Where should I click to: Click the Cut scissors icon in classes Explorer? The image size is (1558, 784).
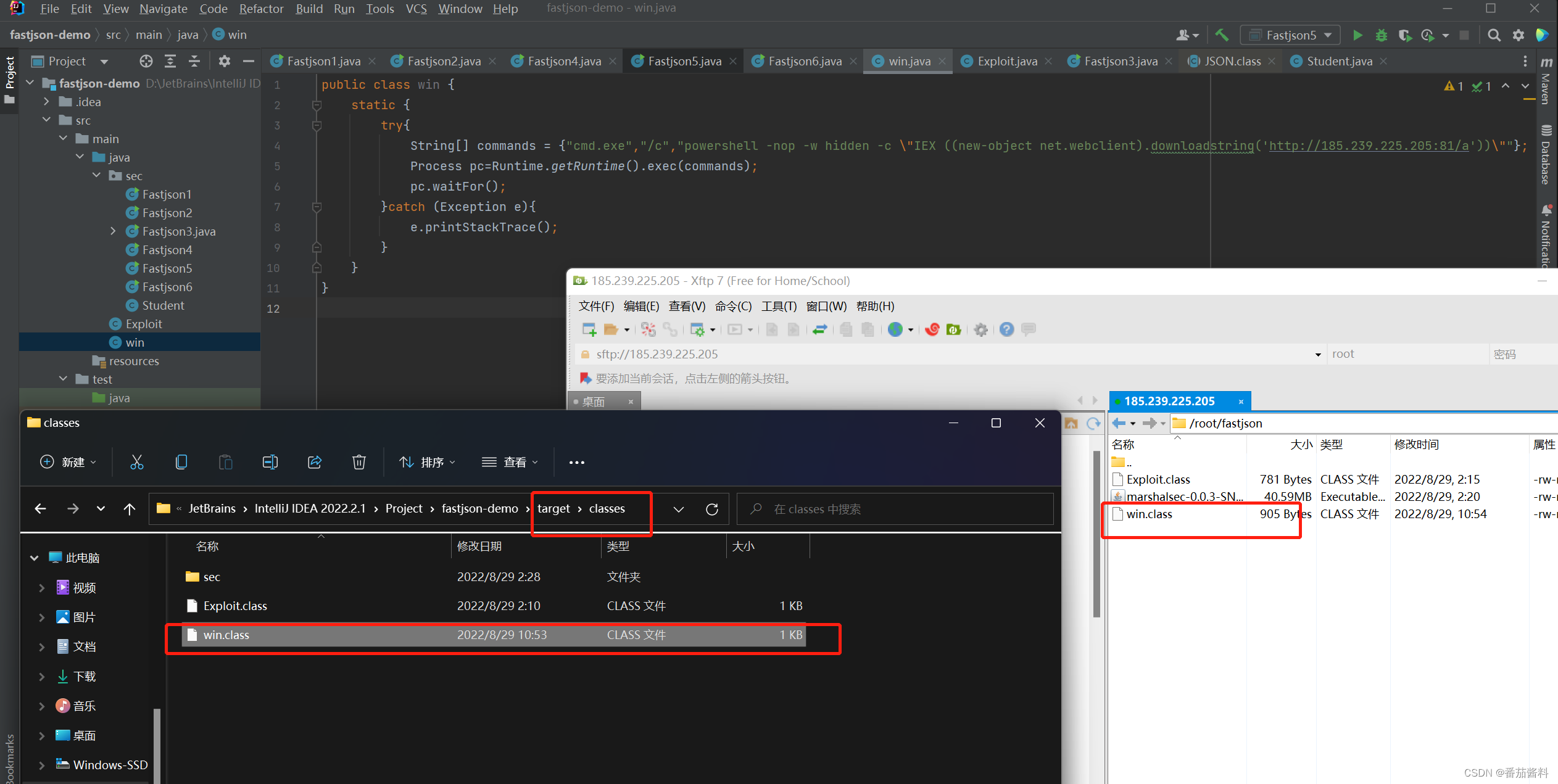137,462
